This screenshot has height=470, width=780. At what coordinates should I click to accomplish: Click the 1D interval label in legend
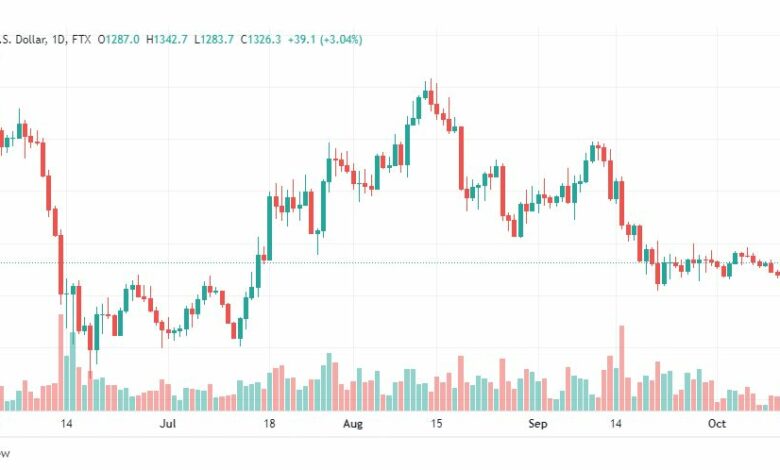point(59,39)
